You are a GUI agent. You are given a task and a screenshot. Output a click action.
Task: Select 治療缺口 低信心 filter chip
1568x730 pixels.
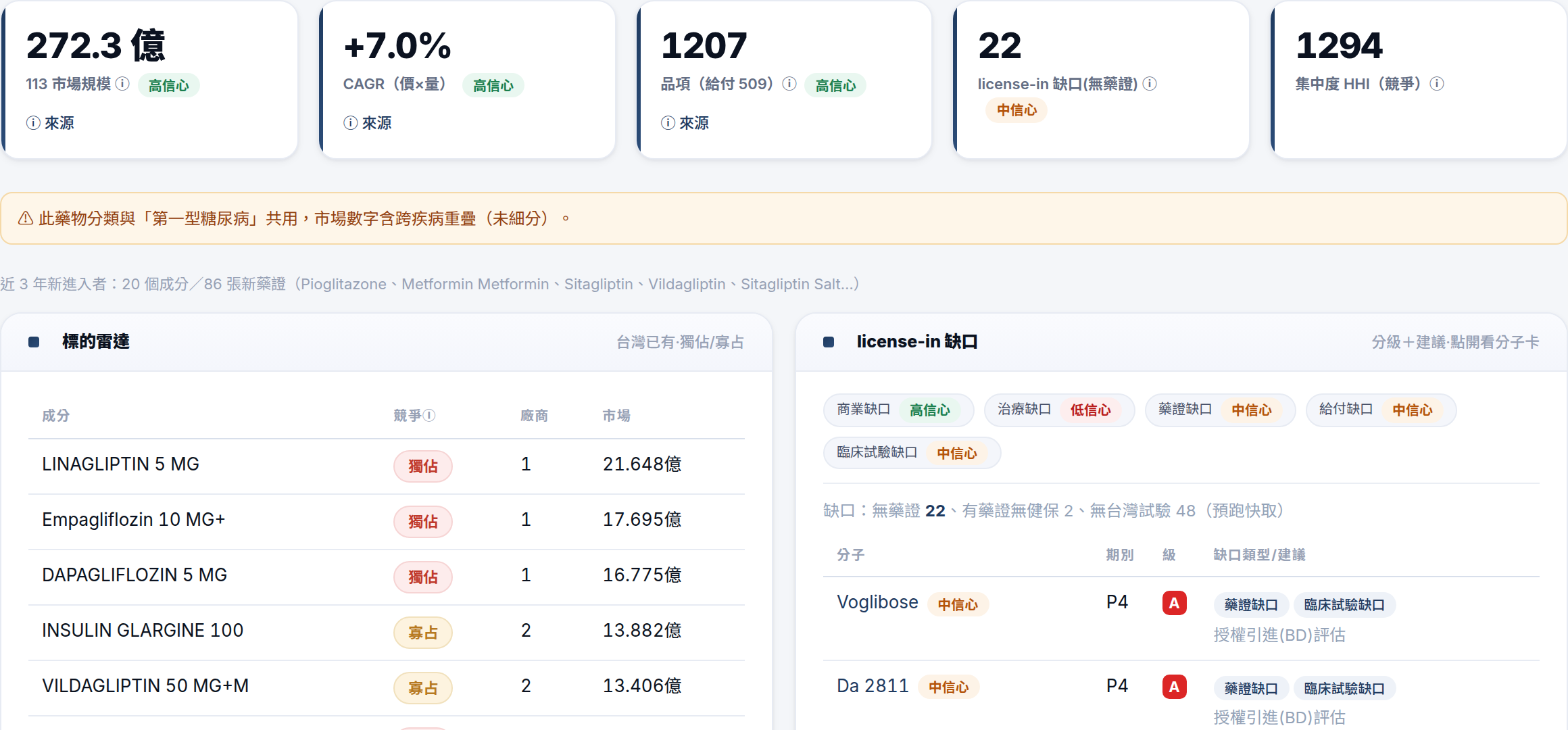[1059, 410]
